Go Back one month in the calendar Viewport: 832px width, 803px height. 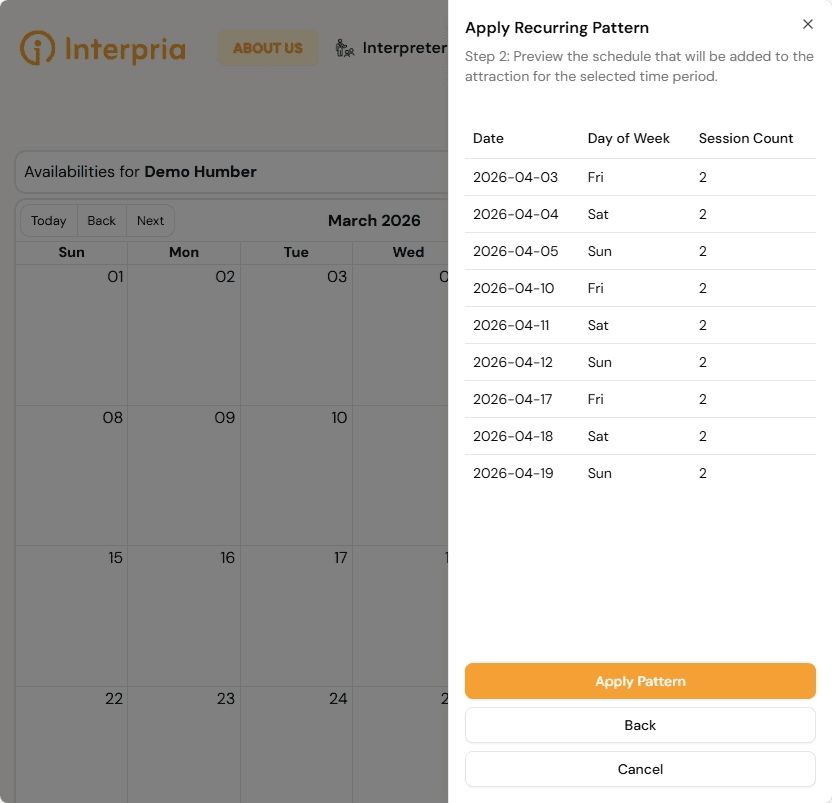[x=101, y=220]
